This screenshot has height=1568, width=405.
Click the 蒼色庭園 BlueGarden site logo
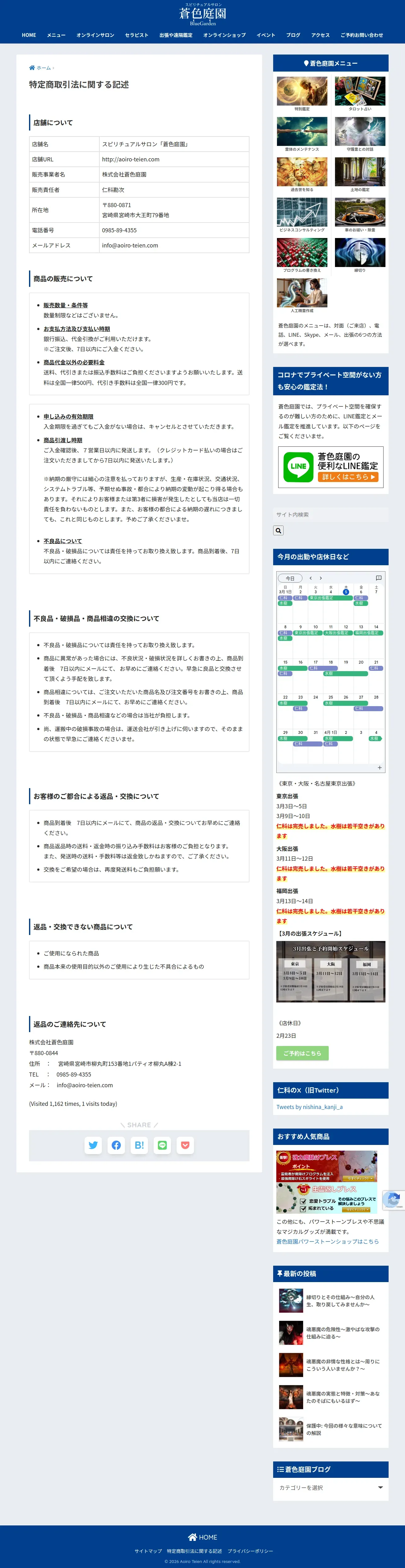(203, 15)
